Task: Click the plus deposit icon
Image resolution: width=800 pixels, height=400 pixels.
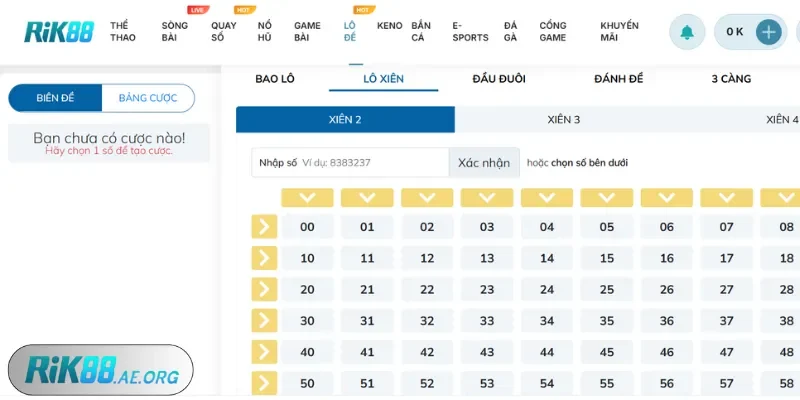Action: click(768, 32)
